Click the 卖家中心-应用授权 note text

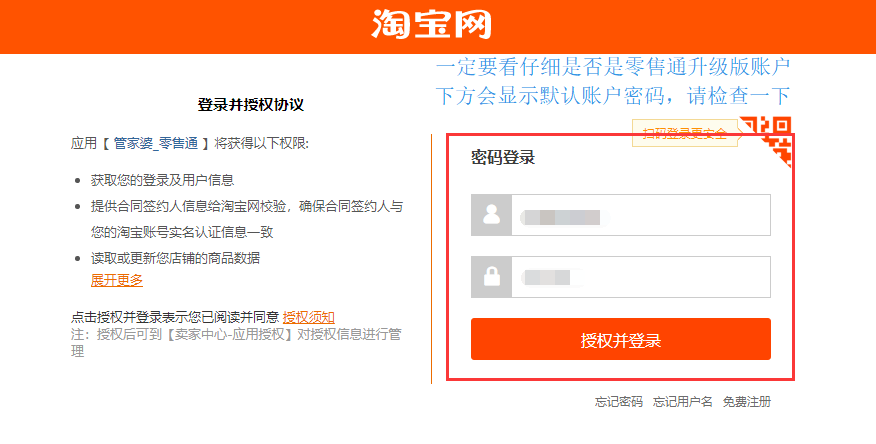coord(228,335)
